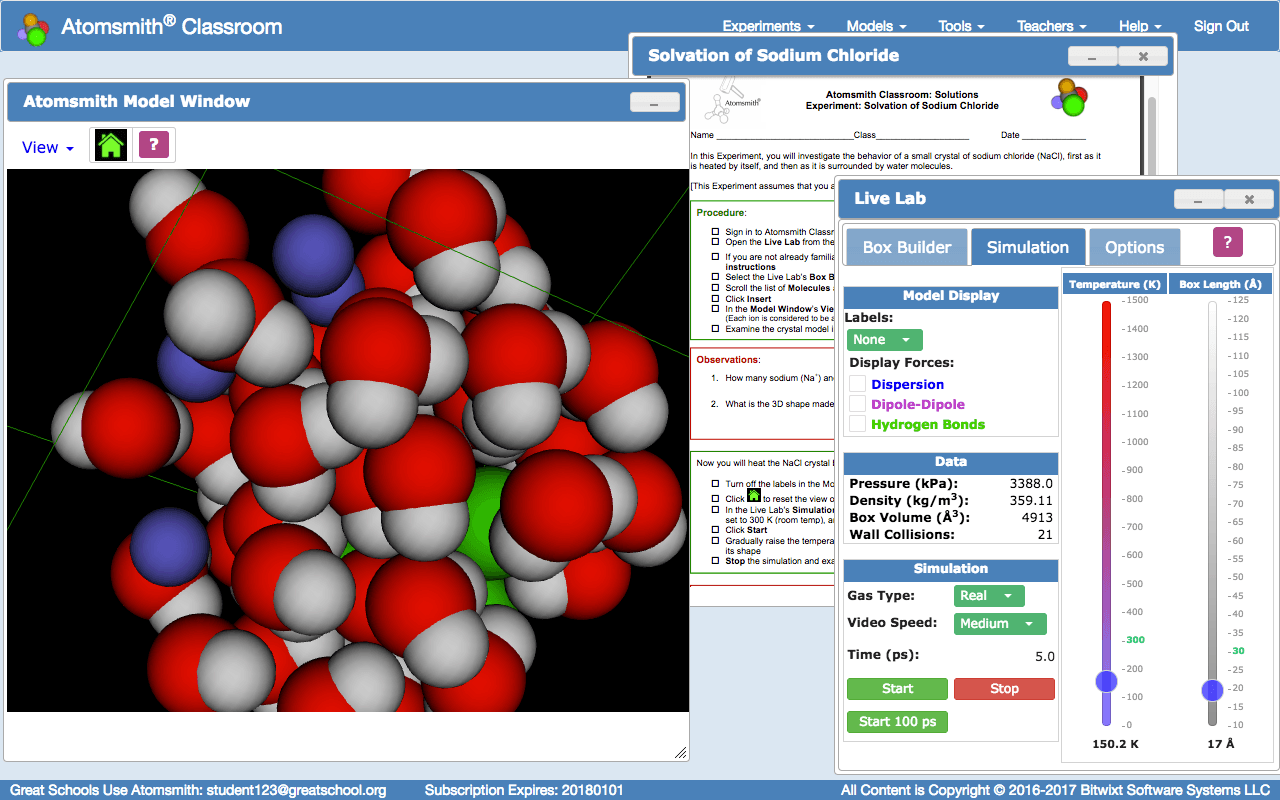1280x800 pixels.
Task: Check off 'Turn off the labels' step
Action: click(715, 483)
